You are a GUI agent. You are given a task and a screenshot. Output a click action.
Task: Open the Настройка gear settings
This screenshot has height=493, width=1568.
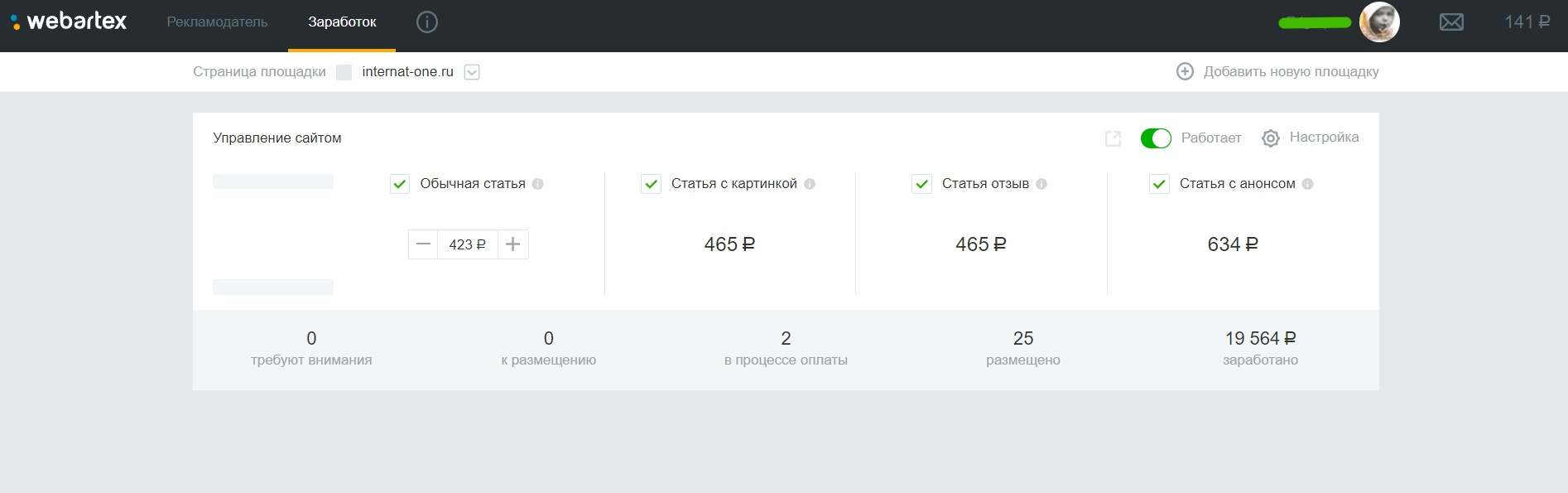click(1271, 138)
